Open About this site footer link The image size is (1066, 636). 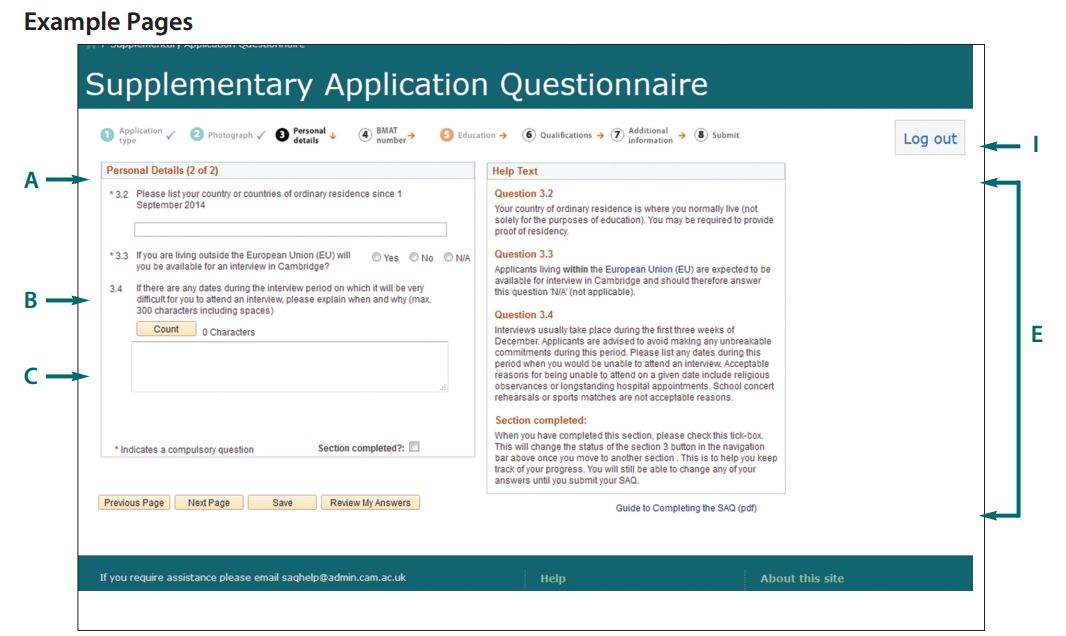[802, 578]
